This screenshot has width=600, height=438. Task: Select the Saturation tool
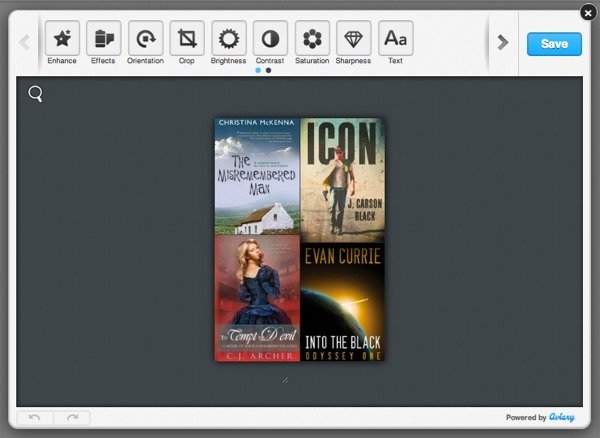coord(312,38)
